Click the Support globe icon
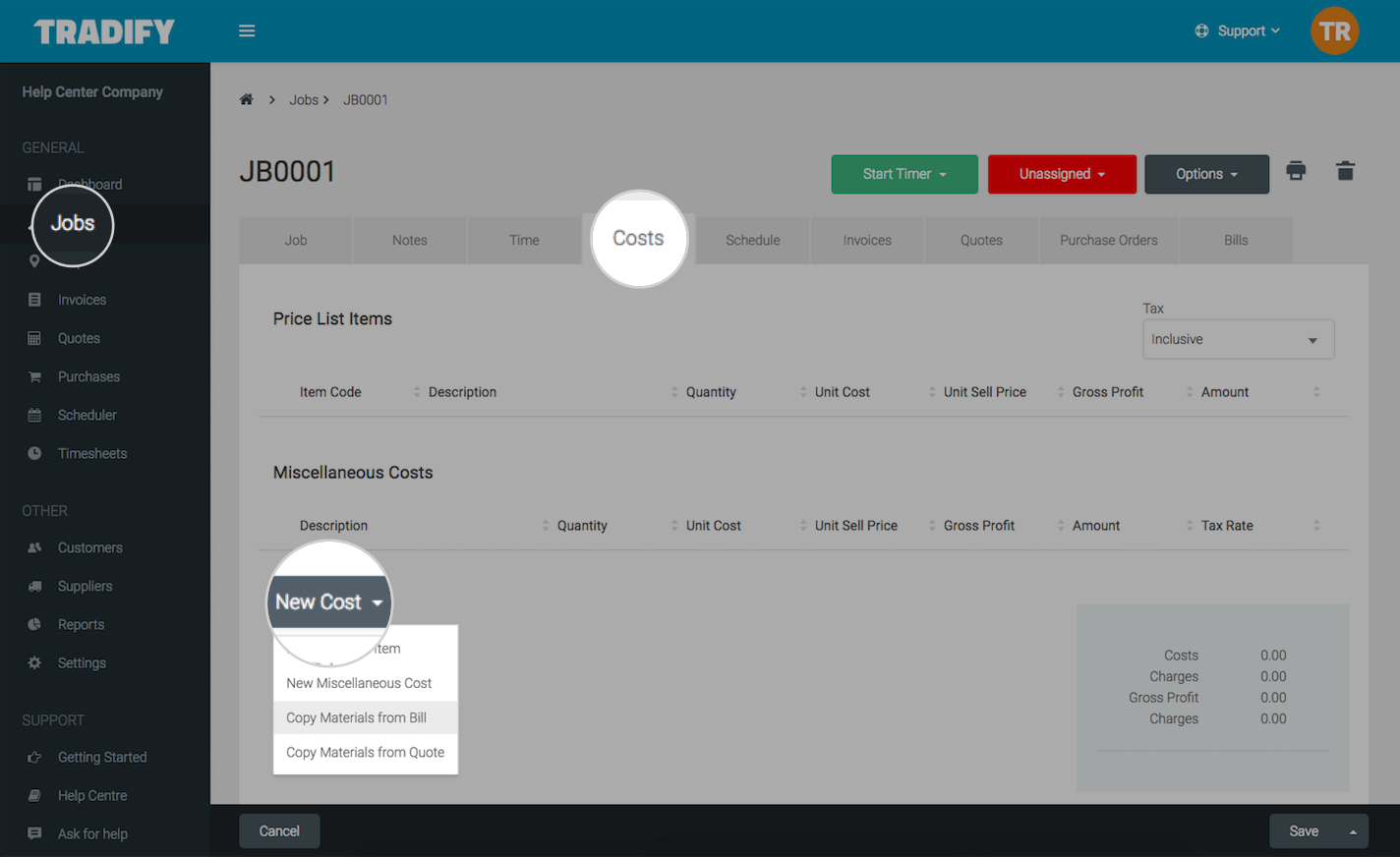Screen dimensions: 1400x857 [x=1201, y=31]
